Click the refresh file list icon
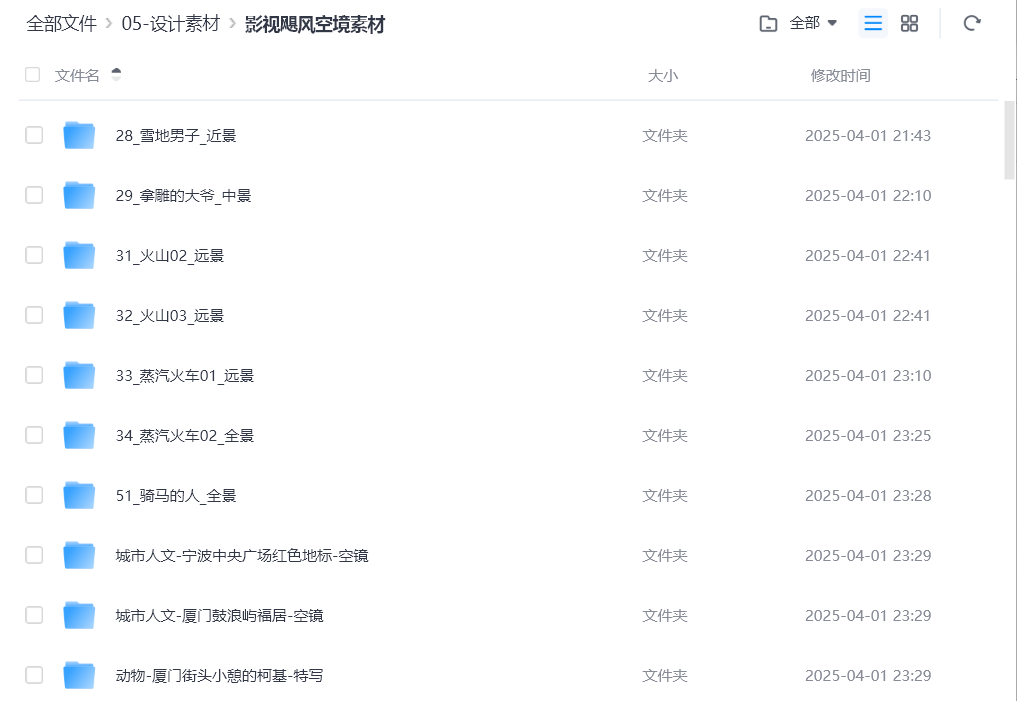Screen dimensions: 1017x701 point(971,23)
